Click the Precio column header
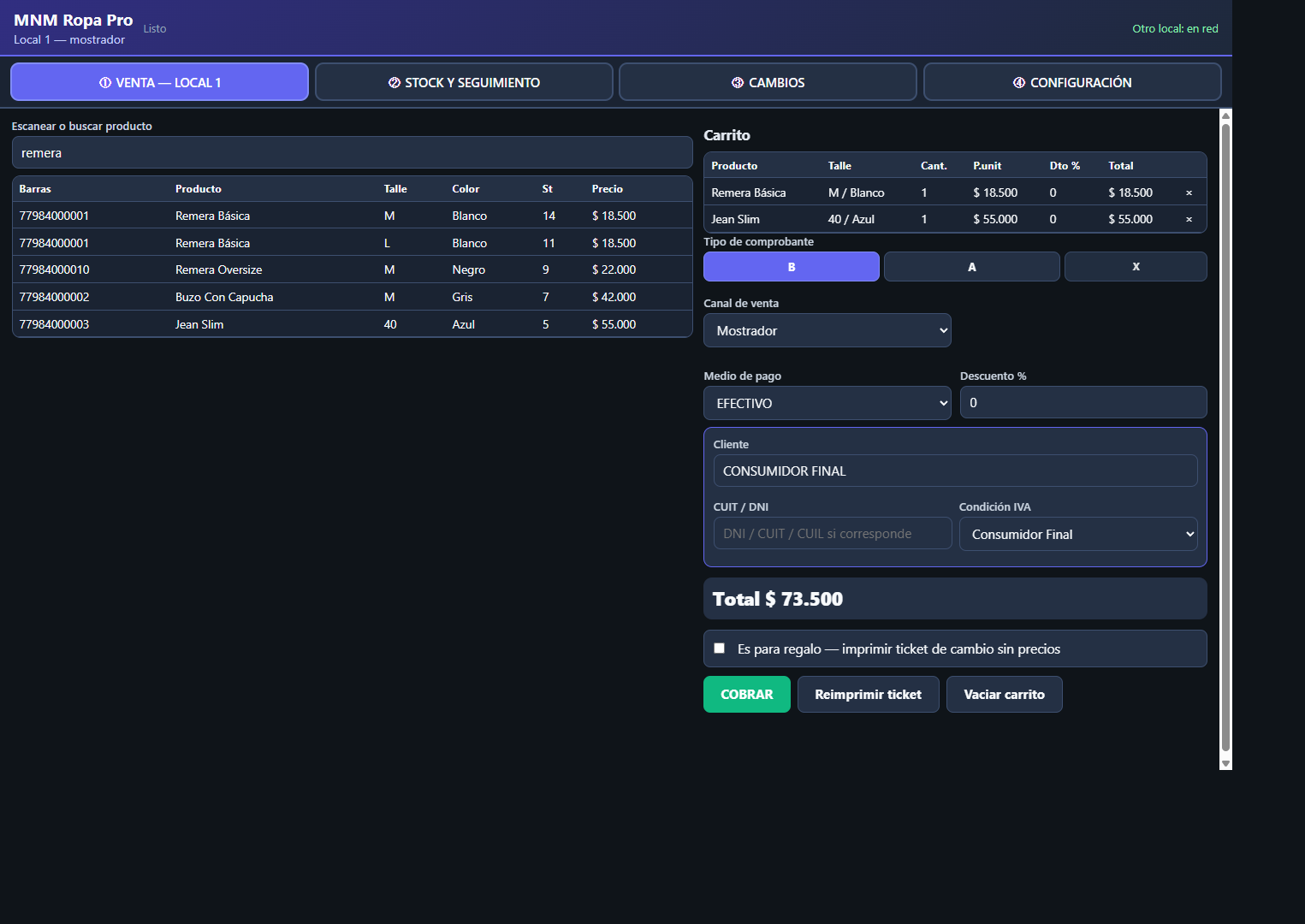Viewport: 1305px width, 924px height. click(x=608, y=189)
